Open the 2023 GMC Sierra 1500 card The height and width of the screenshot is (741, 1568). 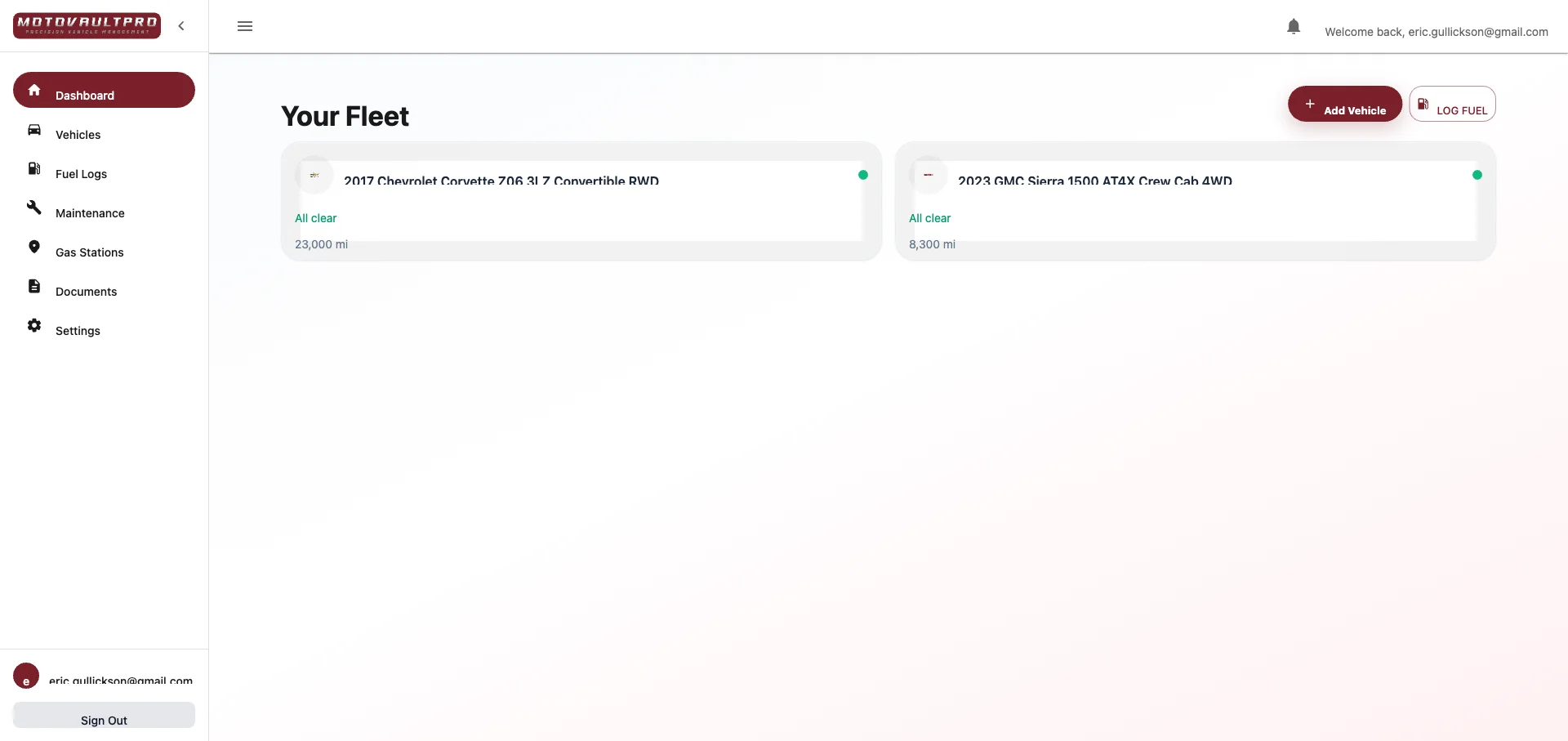(1195, 202)
